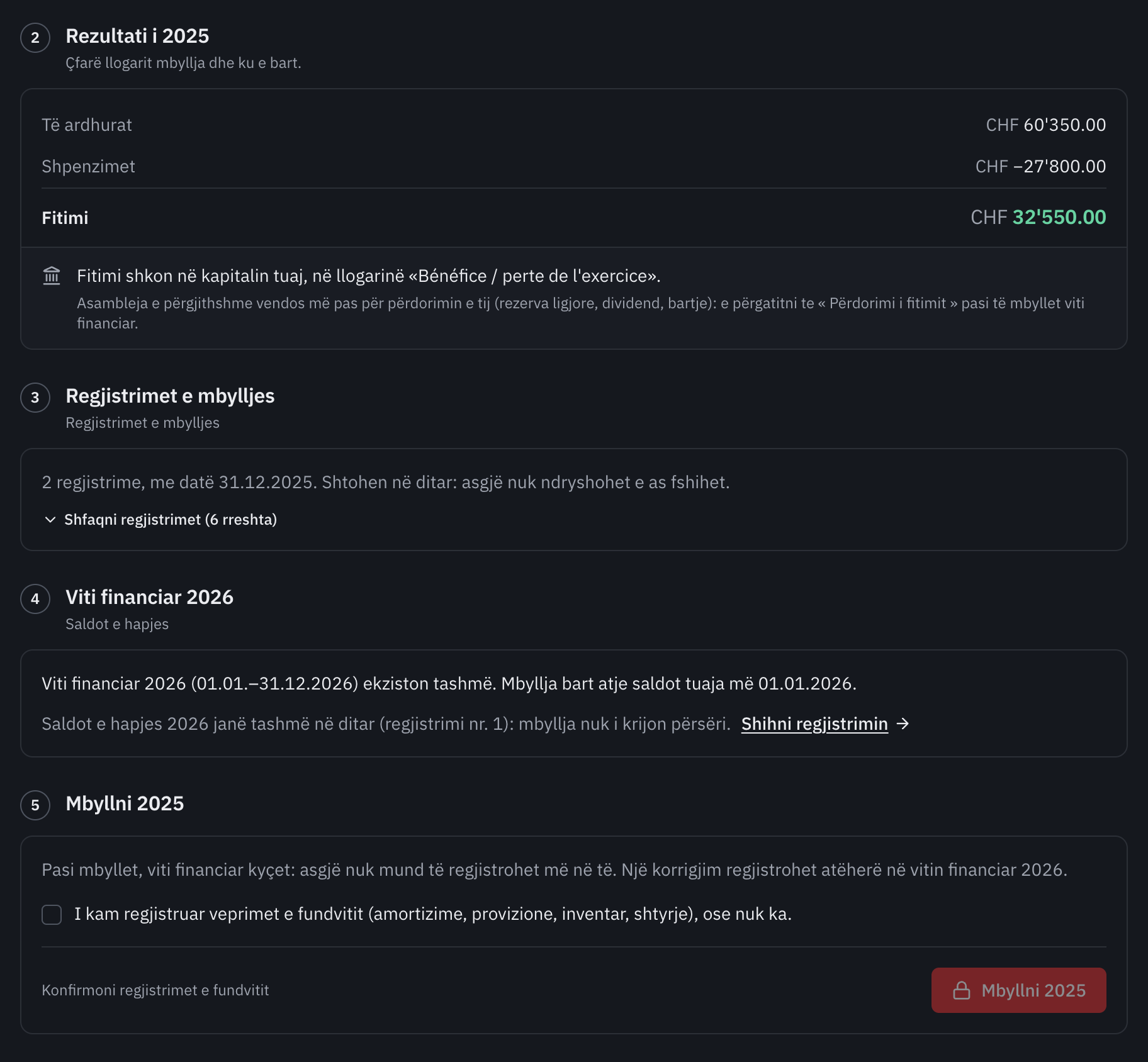Open the 'Shihni regjistrimin' link
This screenshot has height=1062, width=1148.
[x=814, y=724]
